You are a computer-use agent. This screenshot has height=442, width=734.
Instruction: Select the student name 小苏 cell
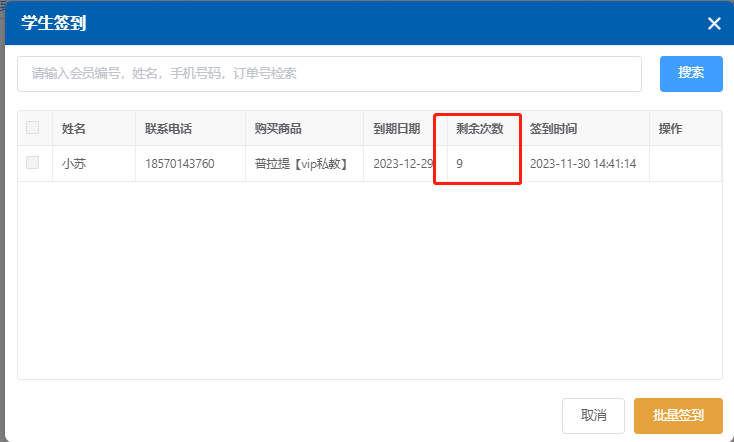(74, 164)
